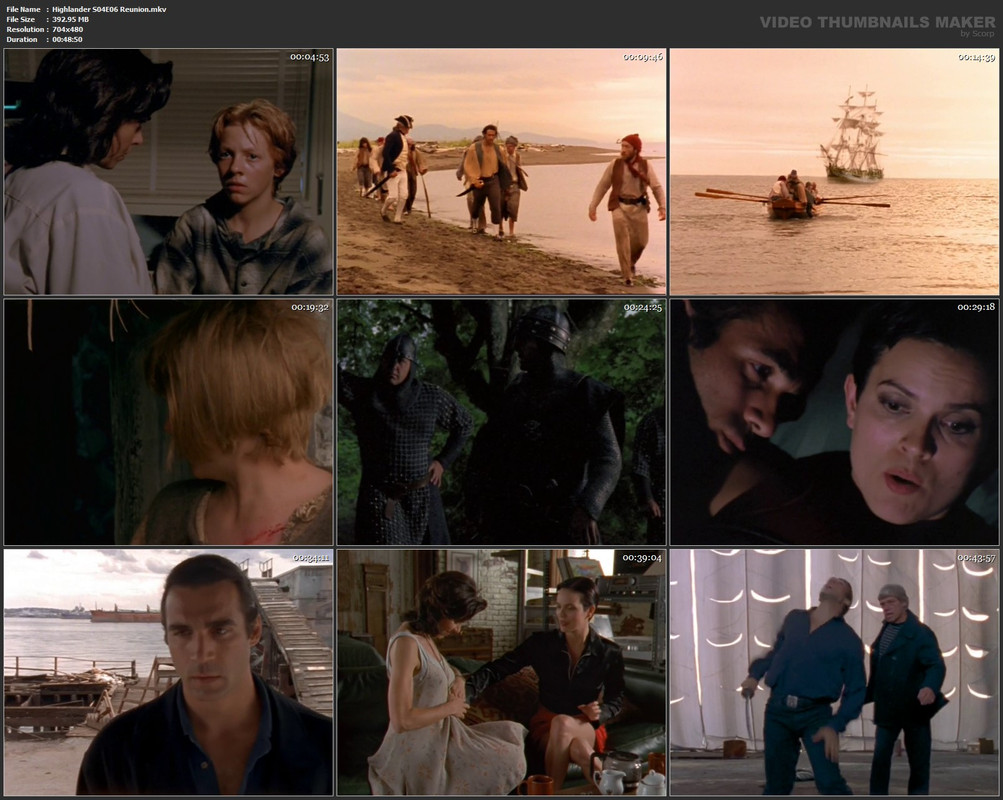Click the timestamp 00:09:46
Image resolution: width=1003 pixels, height=800 pixels.
643,57
